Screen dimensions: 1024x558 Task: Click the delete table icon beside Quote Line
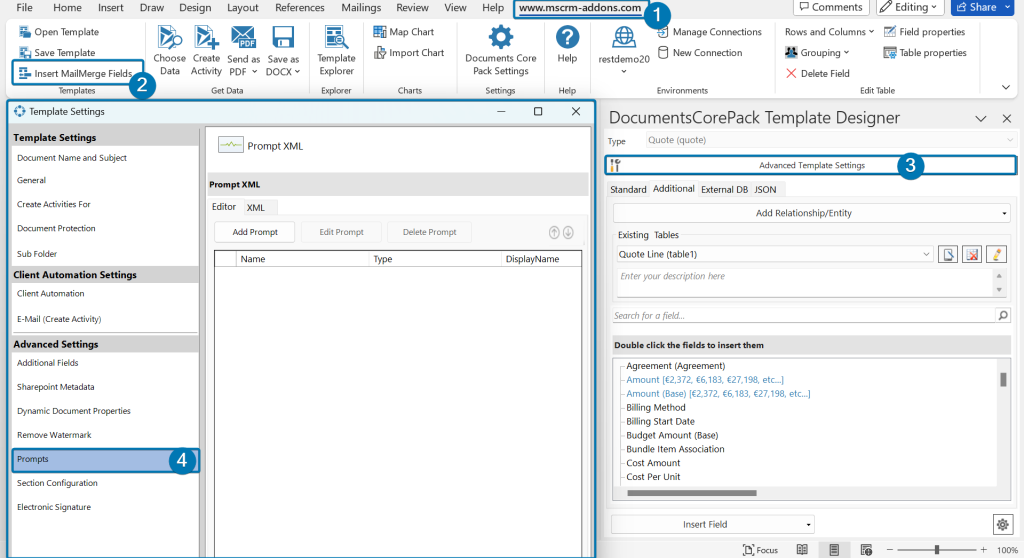(972, 254)
